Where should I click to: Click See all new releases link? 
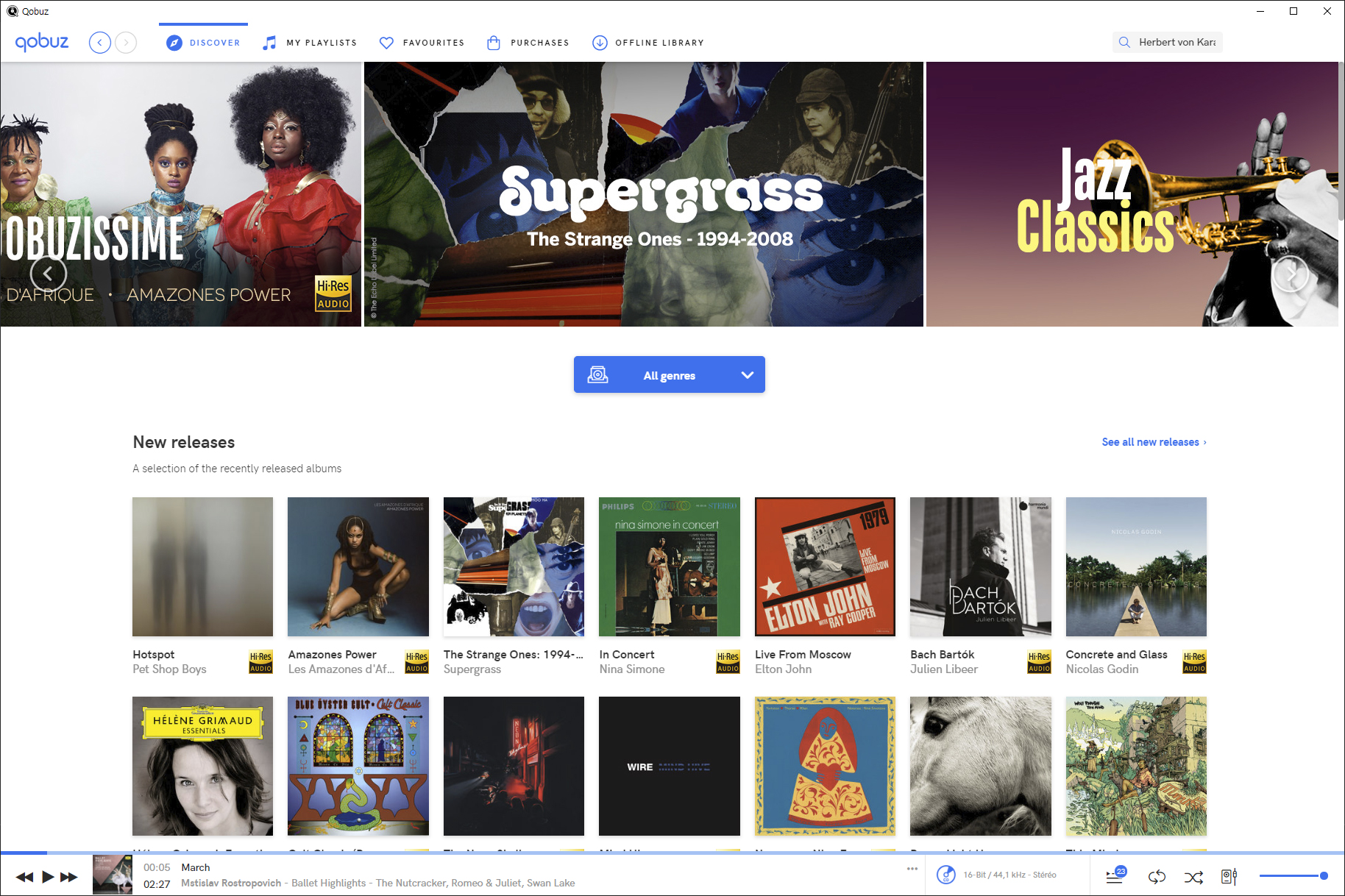(1153, 442)
